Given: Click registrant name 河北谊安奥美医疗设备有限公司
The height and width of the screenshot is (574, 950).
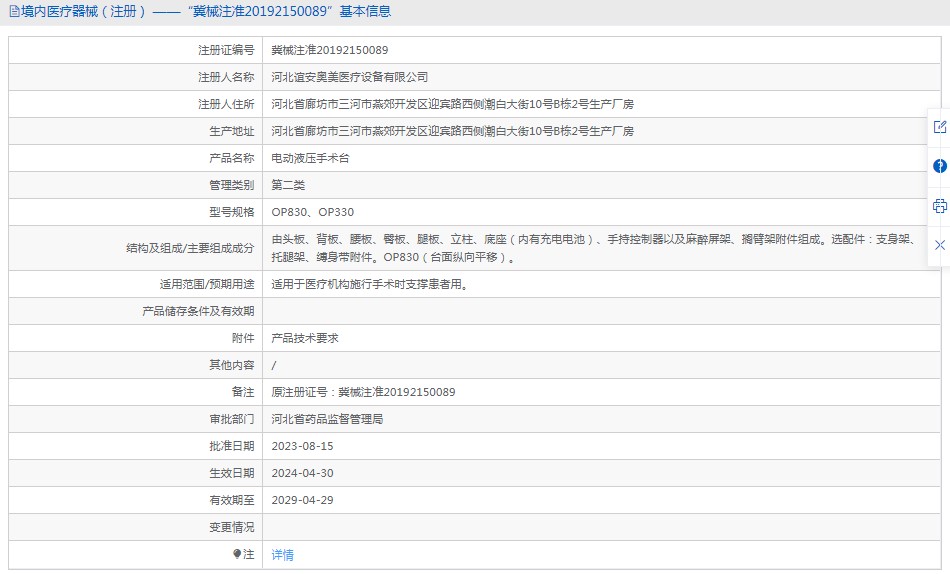Looking at the screenshot, I should point(350,77).
